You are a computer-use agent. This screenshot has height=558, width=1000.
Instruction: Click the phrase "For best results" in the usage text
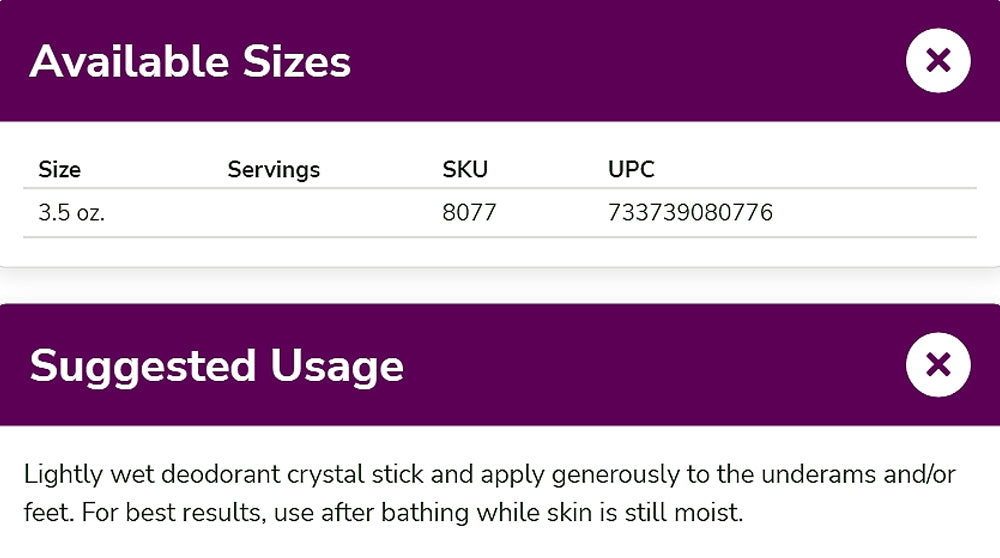162,514
